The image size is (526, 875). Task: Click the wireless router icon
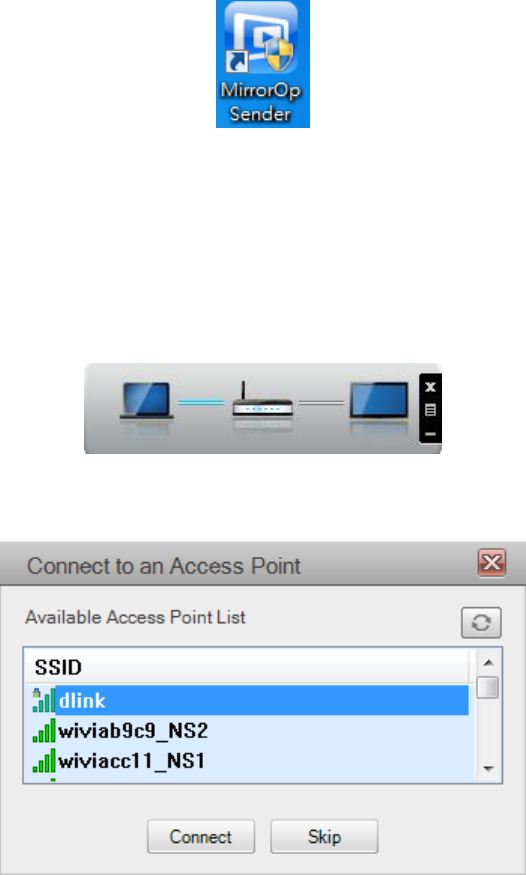tap(262, 400)
